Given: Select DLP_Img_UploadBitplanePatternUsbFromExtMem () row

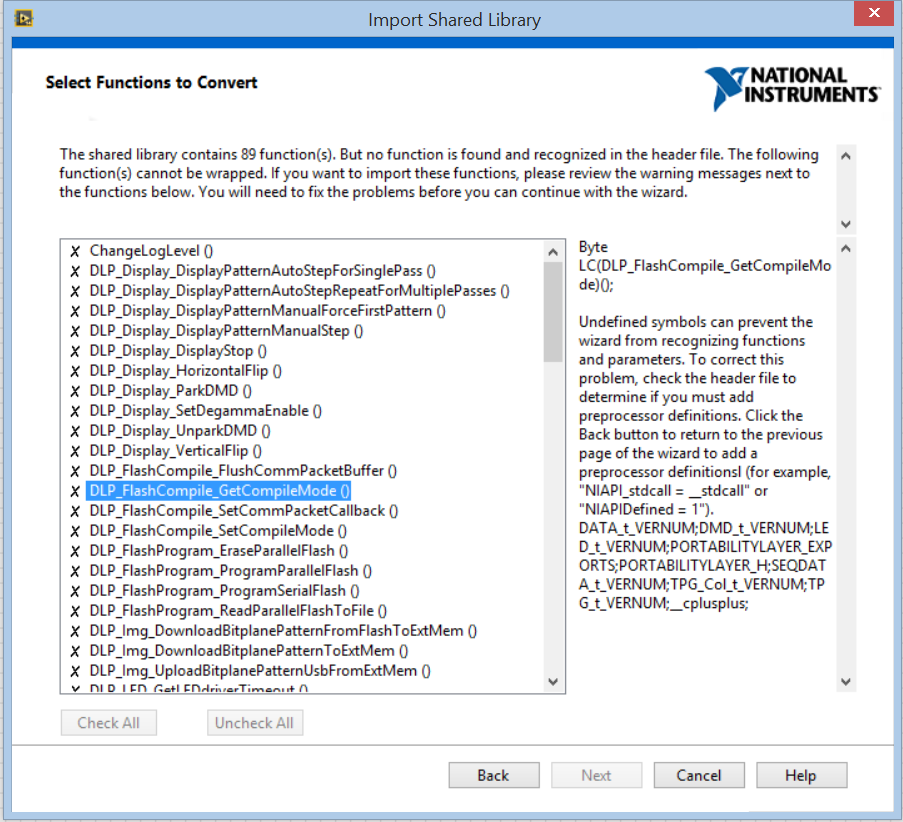Looking at the screenshot, I should [x=260, y=671].
